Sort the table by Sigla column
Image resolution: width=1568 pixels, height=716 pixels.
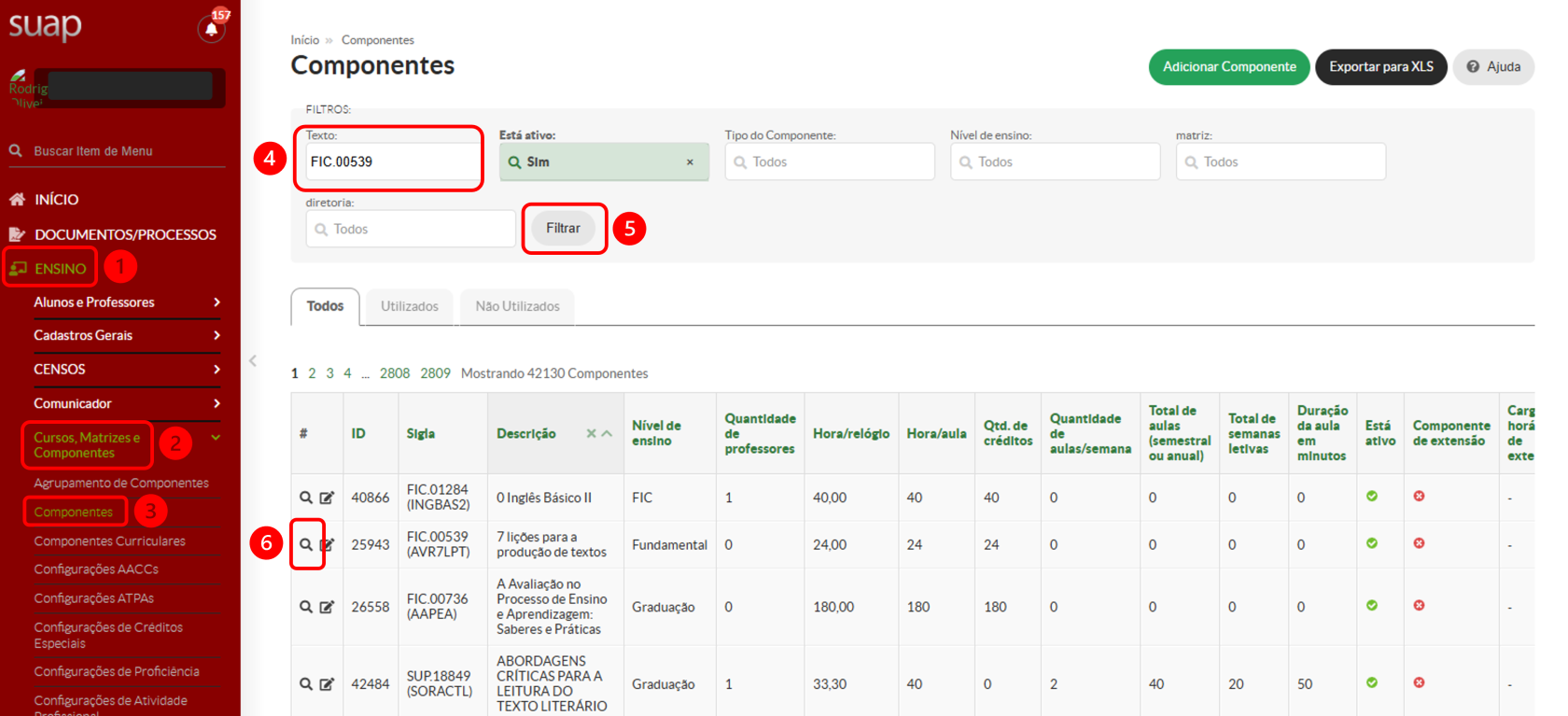coord(421,433)
